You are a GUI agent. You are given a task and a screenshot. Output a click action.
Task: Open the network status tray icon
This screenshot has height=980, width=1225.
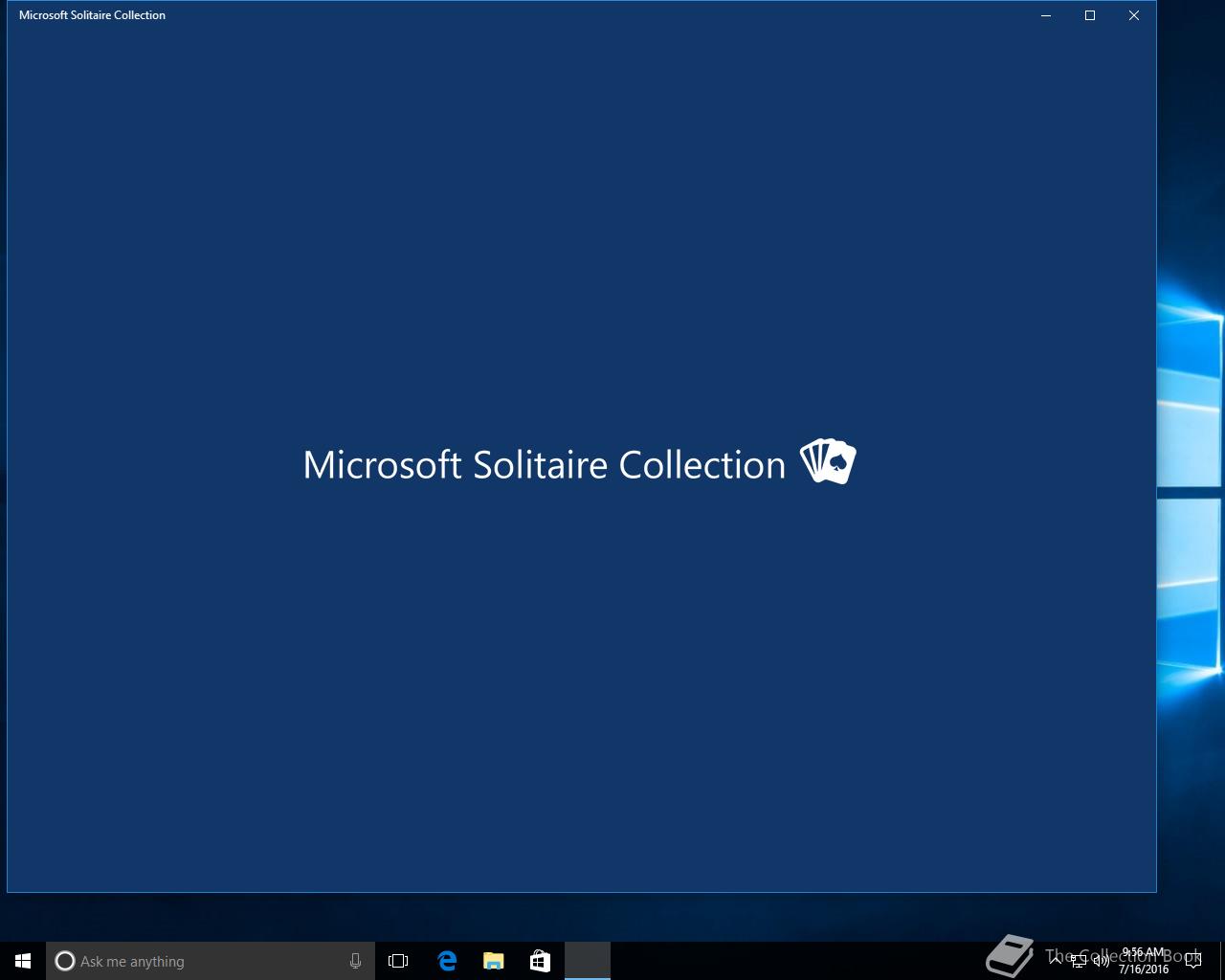(x=1079, y=961)
